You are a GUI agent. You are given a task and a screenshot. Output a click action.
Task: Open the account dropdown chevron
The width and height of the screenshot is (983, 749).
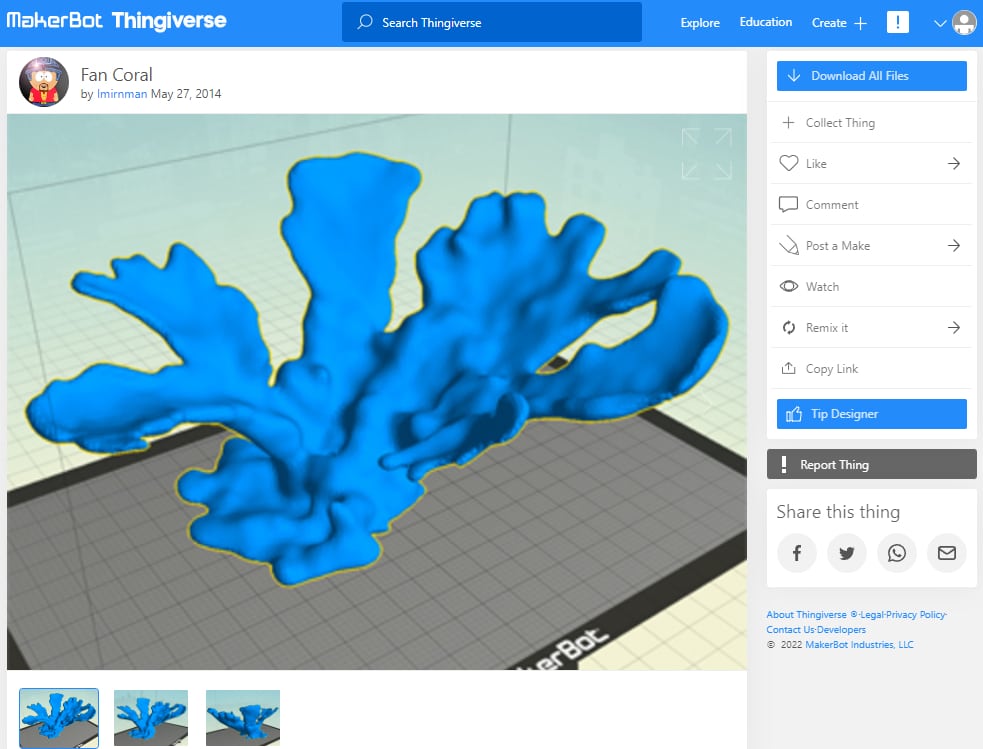(x=938, y=21)
